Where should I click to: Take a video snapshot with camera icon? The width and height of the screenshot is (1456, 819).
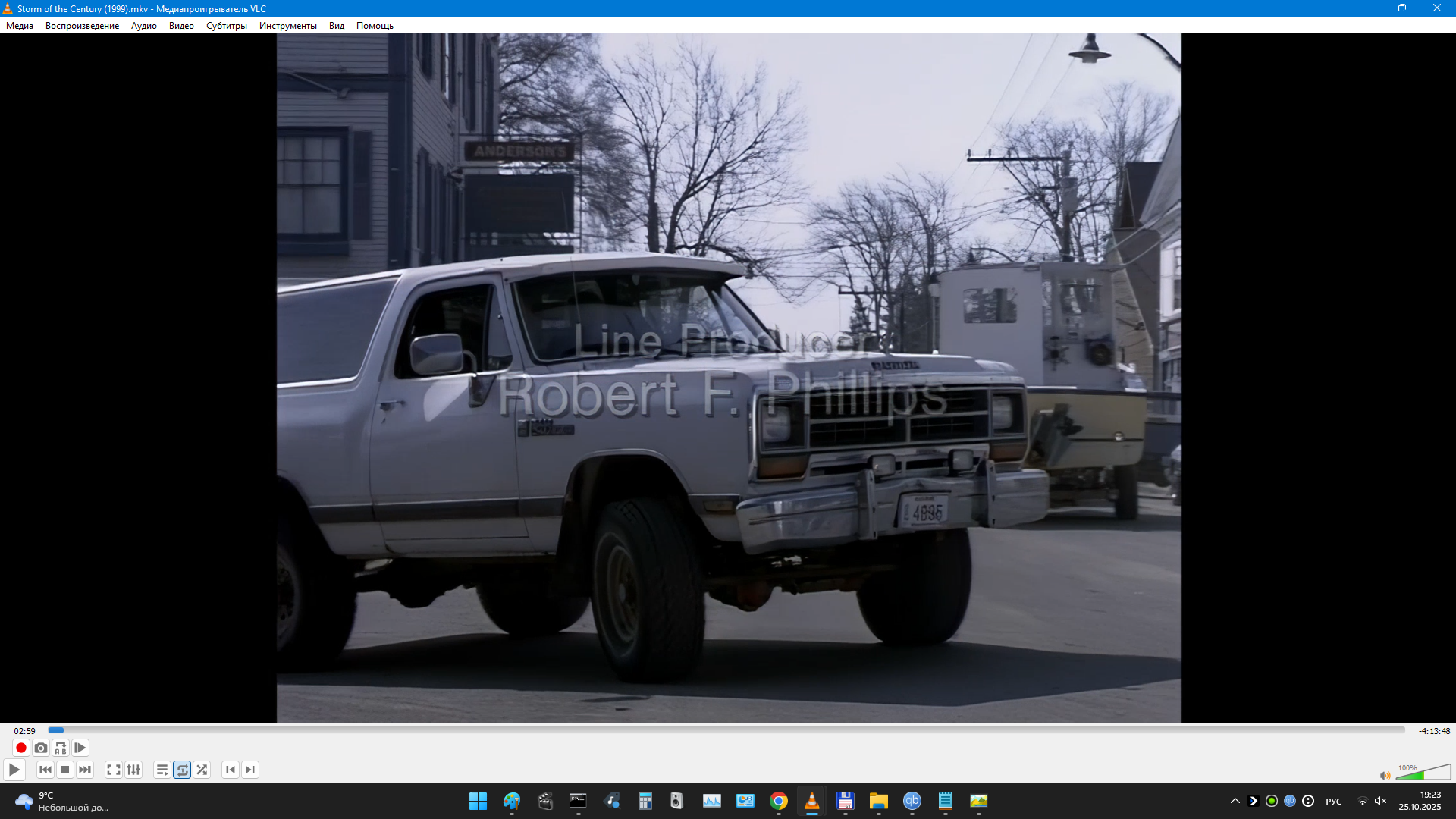pos(41,748)
